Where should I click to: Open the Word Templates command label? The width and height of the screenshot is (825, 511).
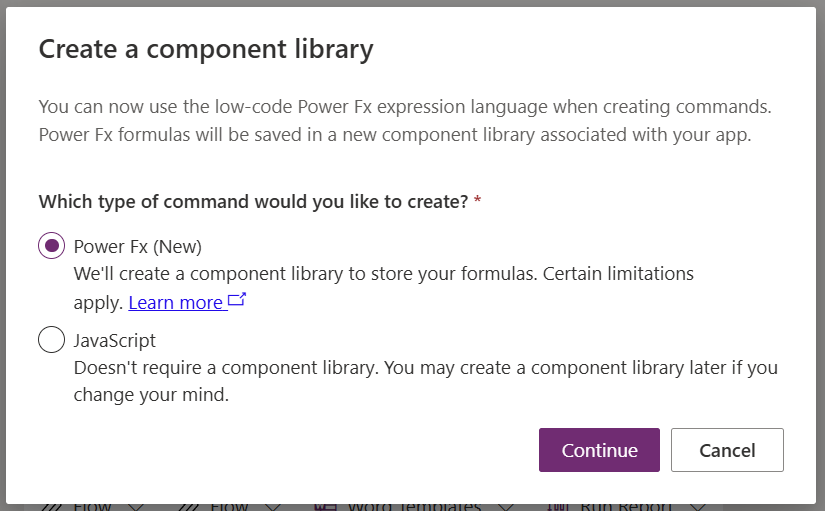tap(414, 507)
